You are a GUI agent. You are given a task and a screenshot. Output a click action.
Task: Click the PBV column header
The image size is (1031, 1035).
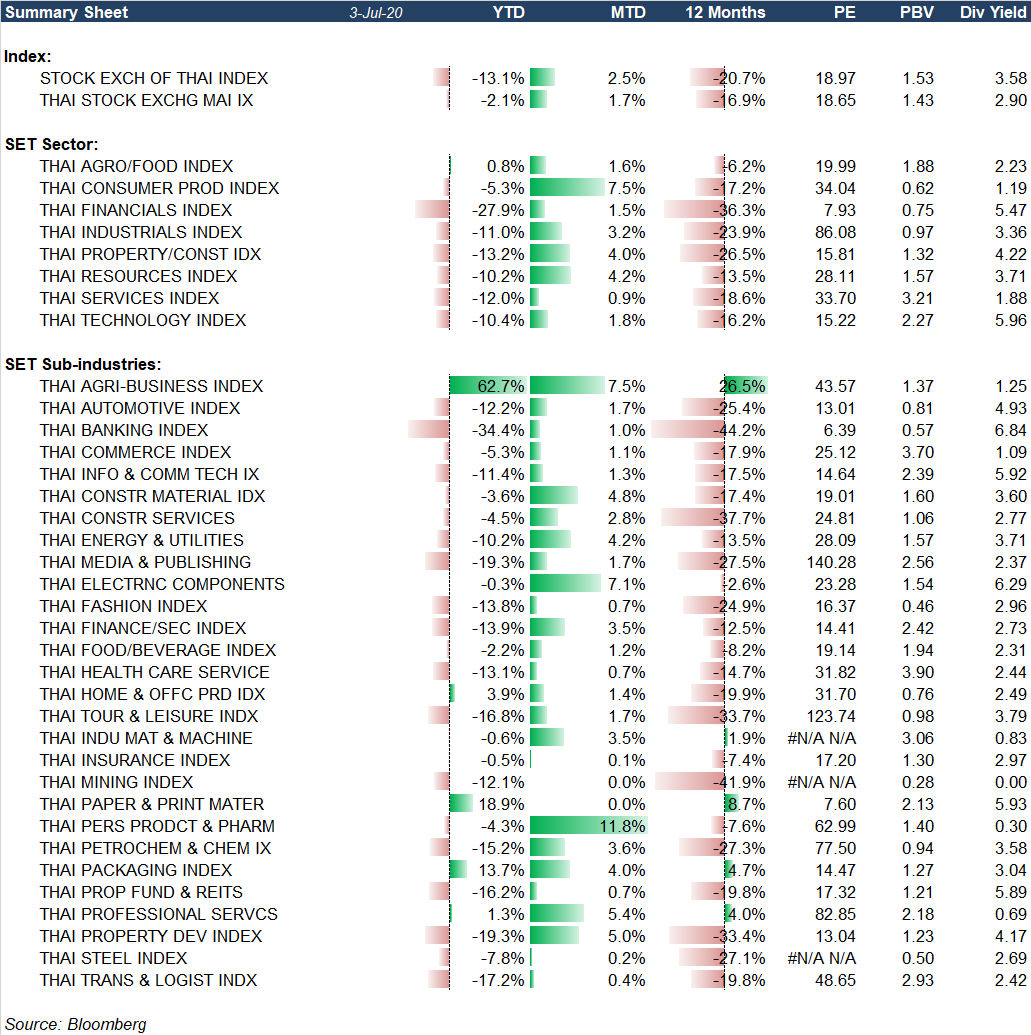coord(917,13)
